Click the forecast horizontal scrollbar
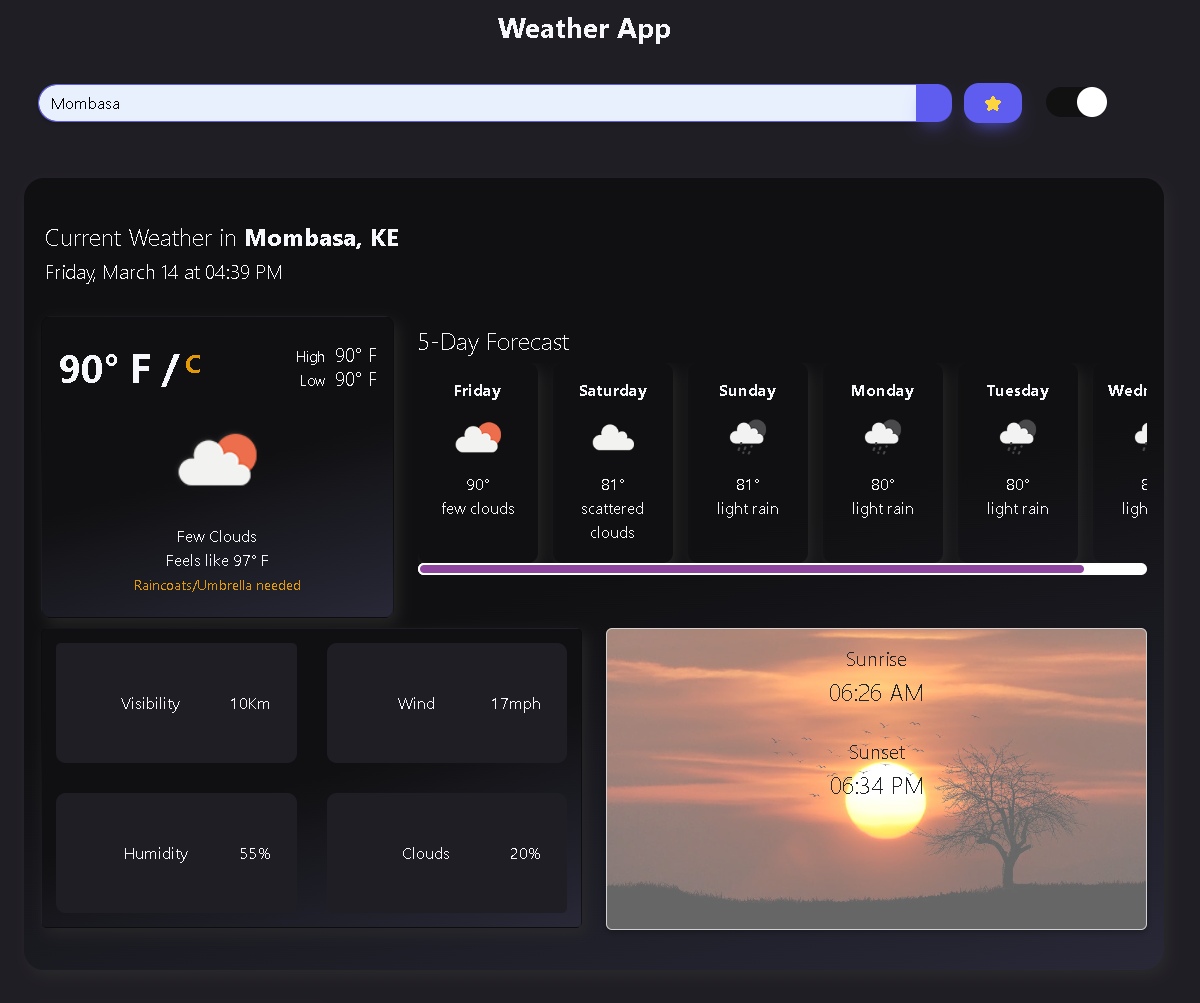 [751, 569]
